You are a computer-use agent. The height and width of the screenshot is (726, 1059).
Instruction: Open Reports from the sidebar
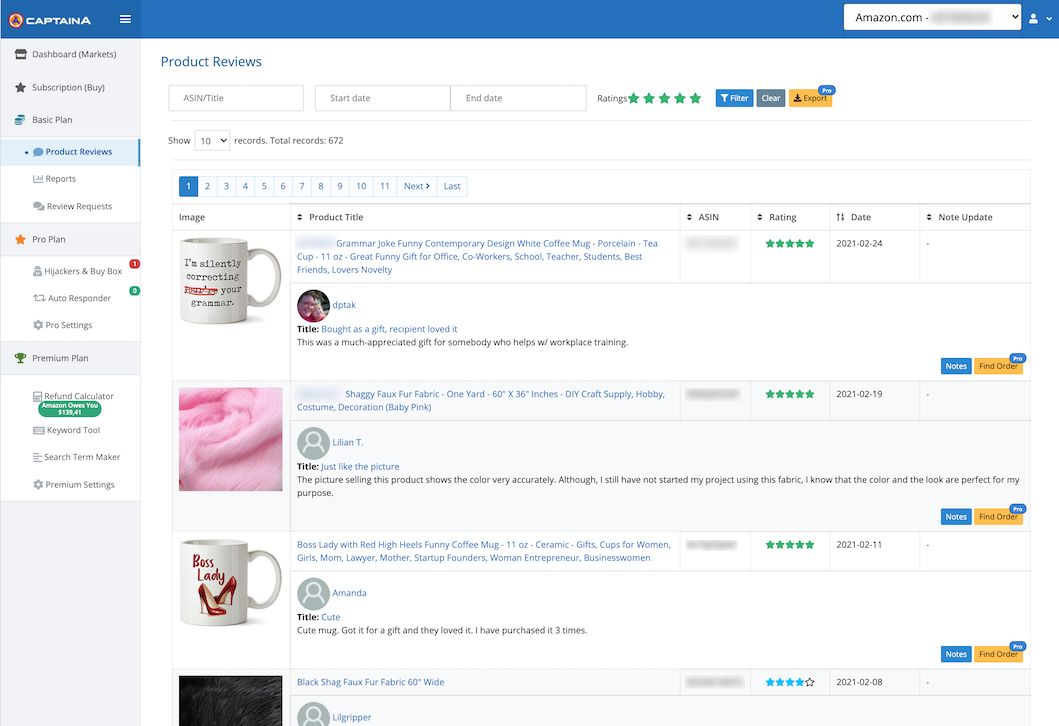tap(55, 179)
